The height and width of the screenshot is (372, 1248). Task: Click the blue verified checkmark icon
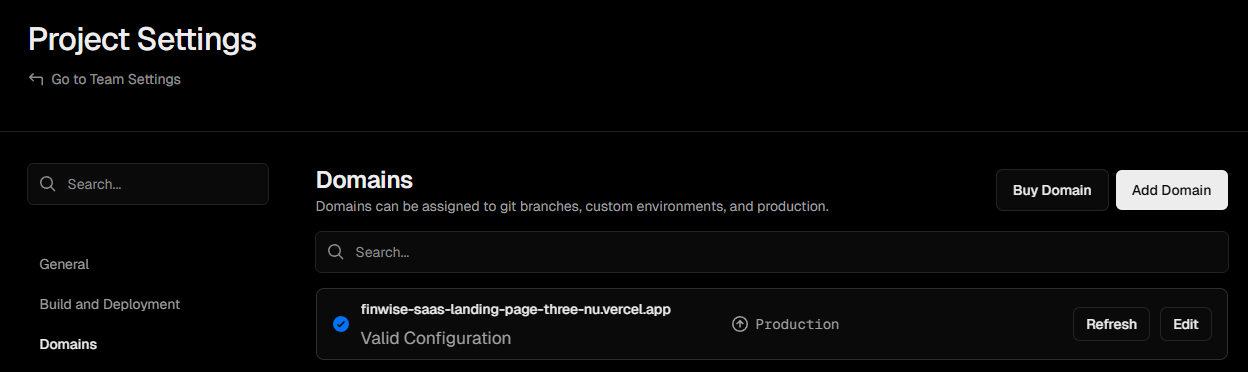coord(340,324)
